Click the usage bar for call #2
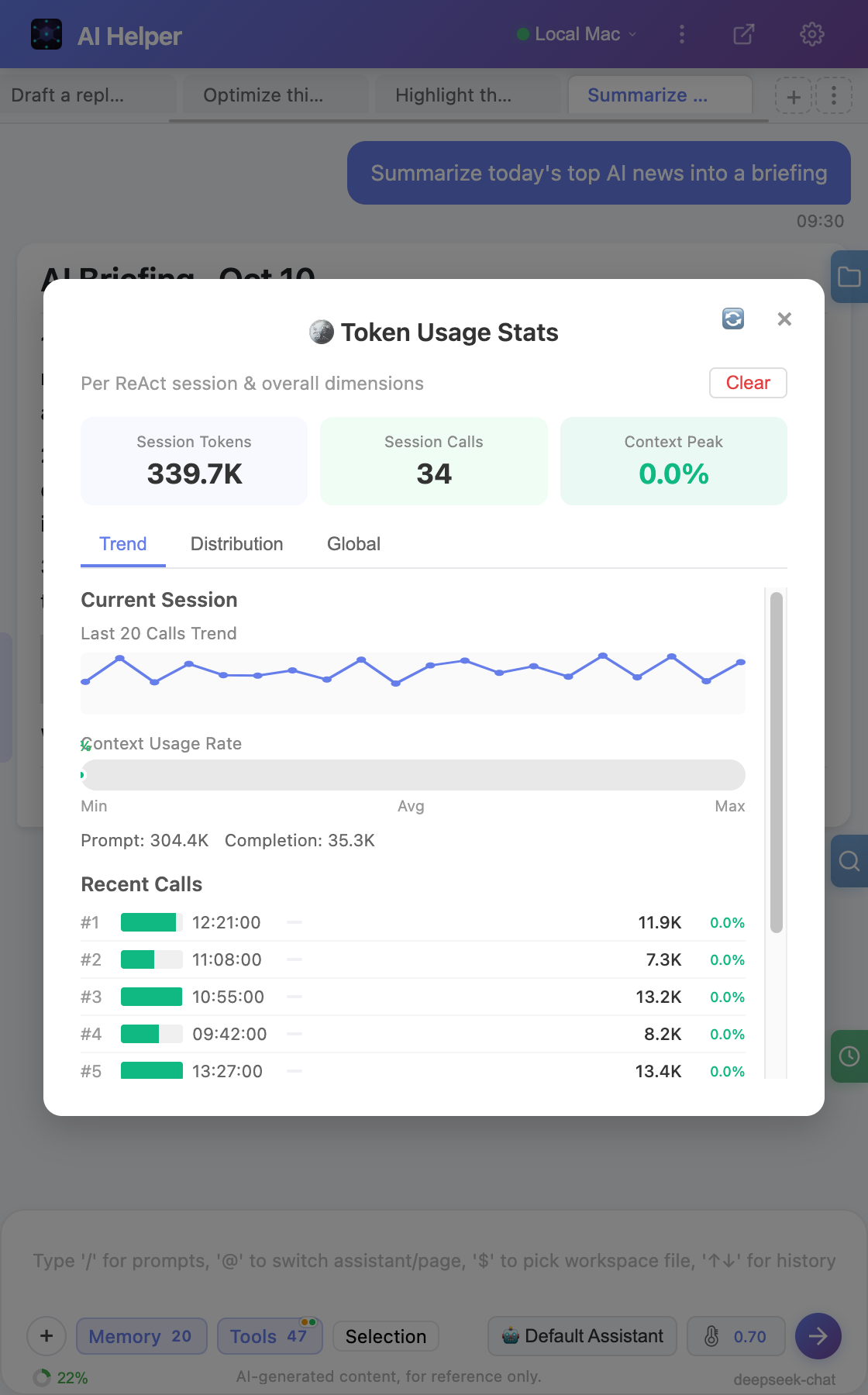868x1395 pixels. coord(152,959)
